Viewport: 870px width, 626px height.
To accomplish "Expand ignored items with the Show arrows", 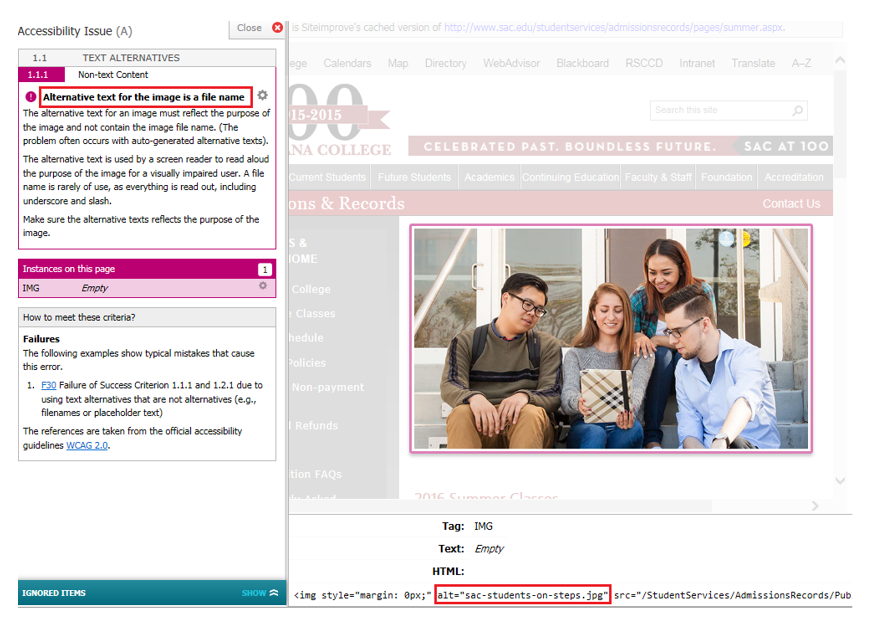I will point(260,593).
